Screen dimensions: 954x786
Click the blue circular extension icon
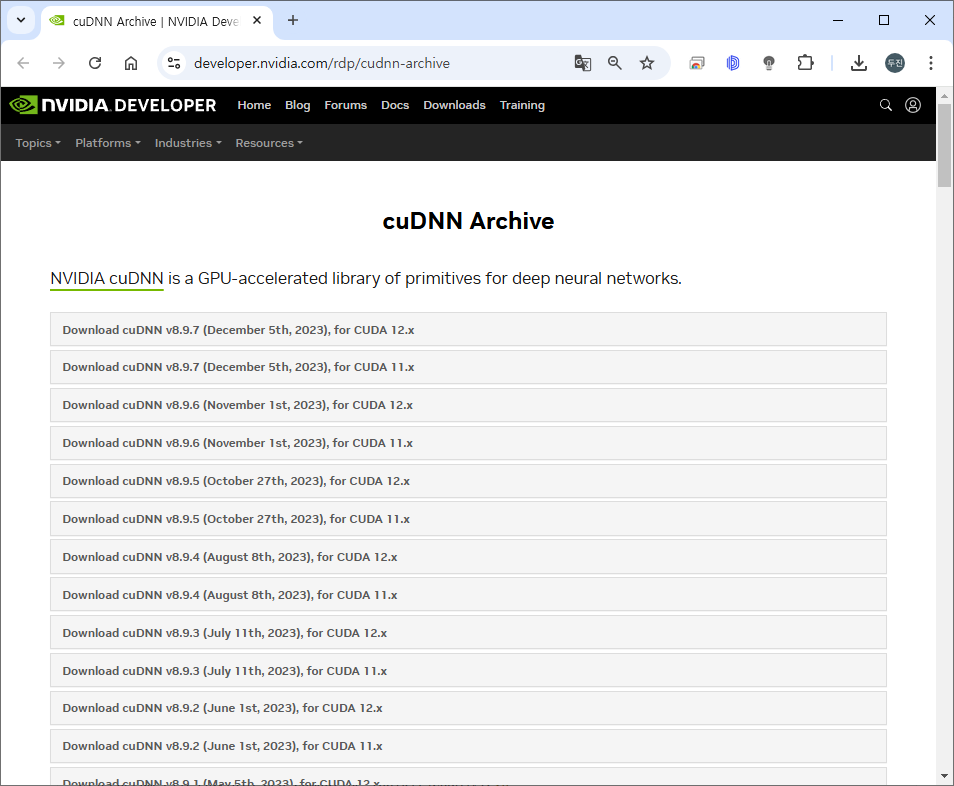(x=733, y=63)
